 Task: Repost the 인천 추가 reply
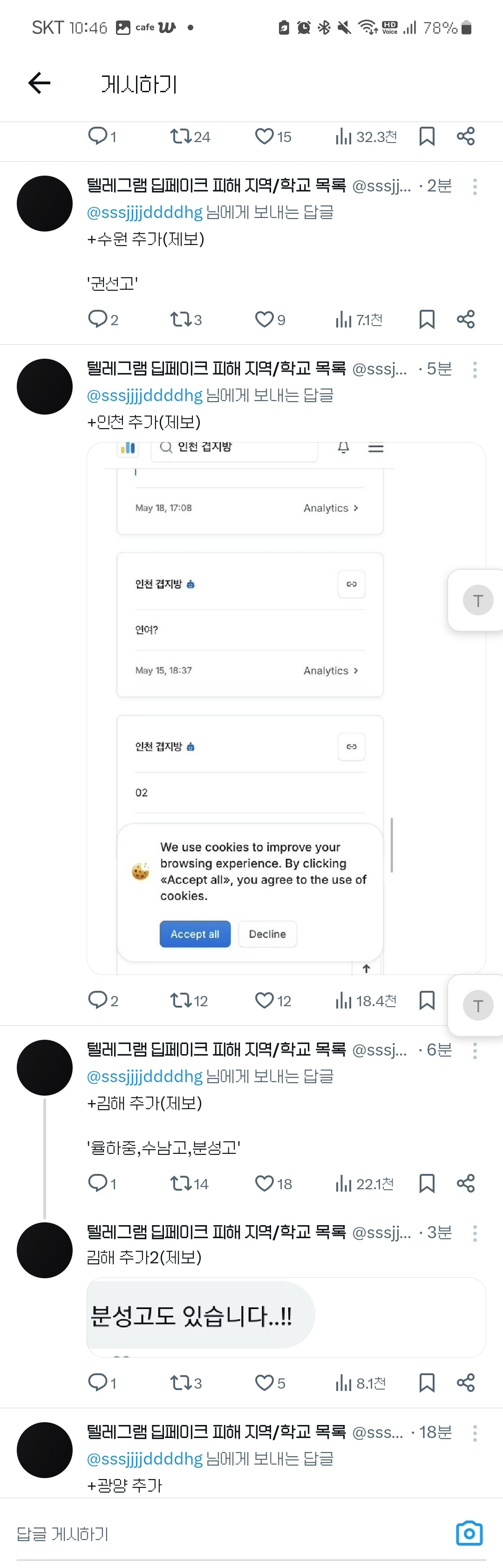pyautogui.click(x=181, y=1000)
